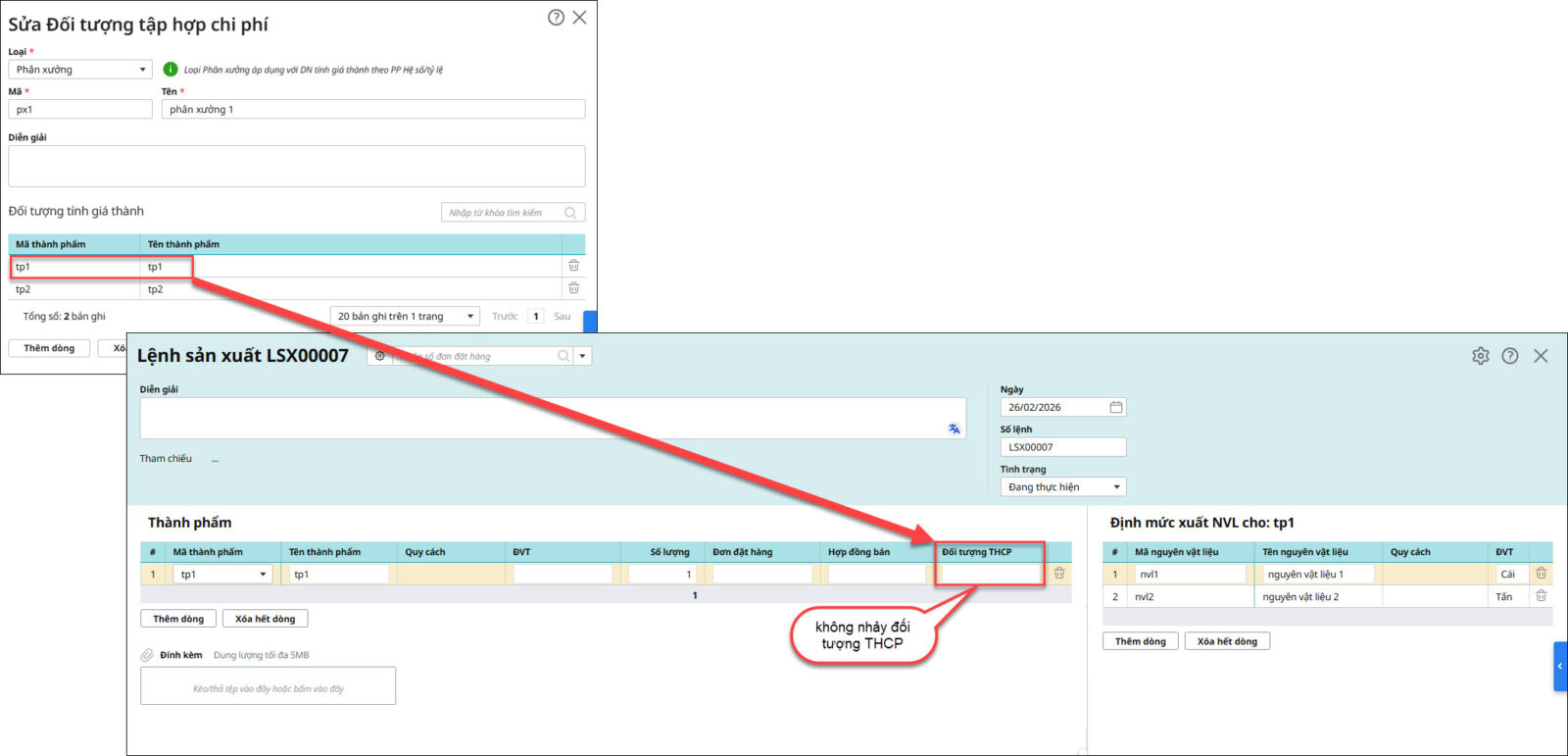Click the ĐVT field in the Thành phẩm row
The image size is (1568, 756).
[563, 575]
